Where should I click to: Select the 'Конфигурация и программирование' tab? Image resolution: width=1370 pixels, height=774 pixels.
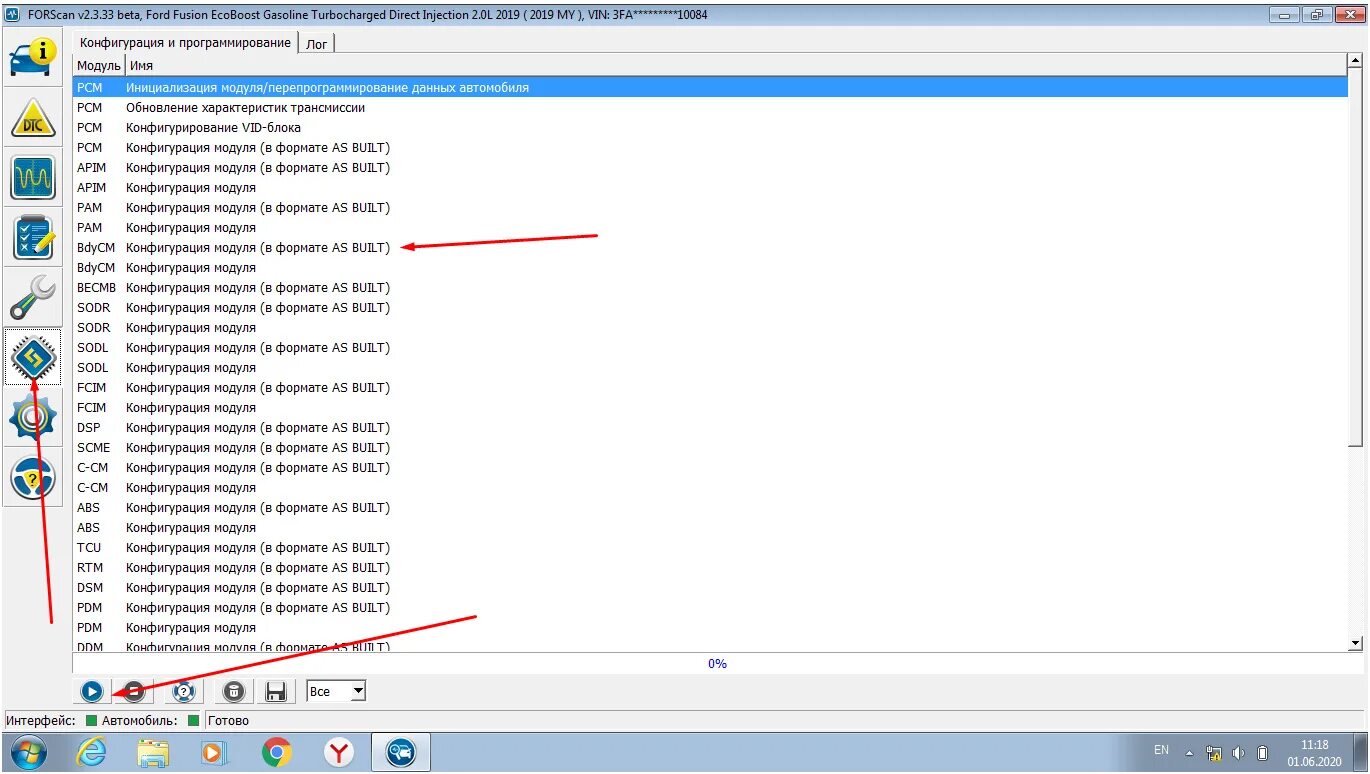[x=185, y=43]
